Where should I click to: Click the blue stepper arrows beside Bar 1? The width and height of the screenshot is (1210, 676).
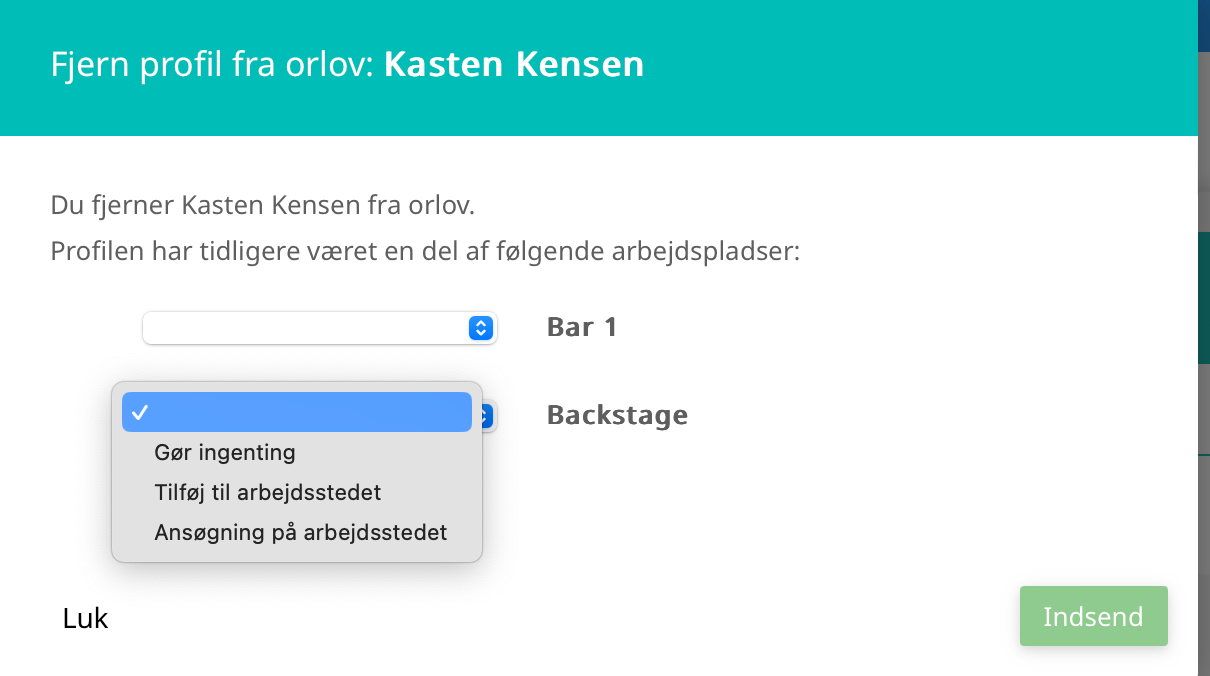coord(481,328)
